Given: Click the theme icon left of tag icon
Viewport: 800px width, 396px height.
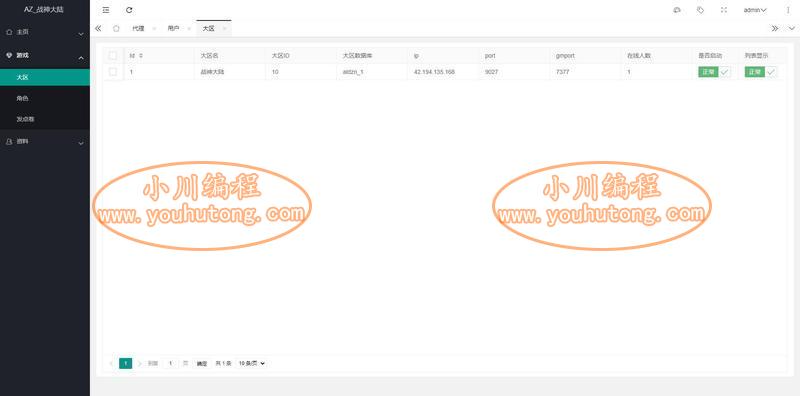Looking at the screenshot, I should pyautogui.click(x=677, y=10).
